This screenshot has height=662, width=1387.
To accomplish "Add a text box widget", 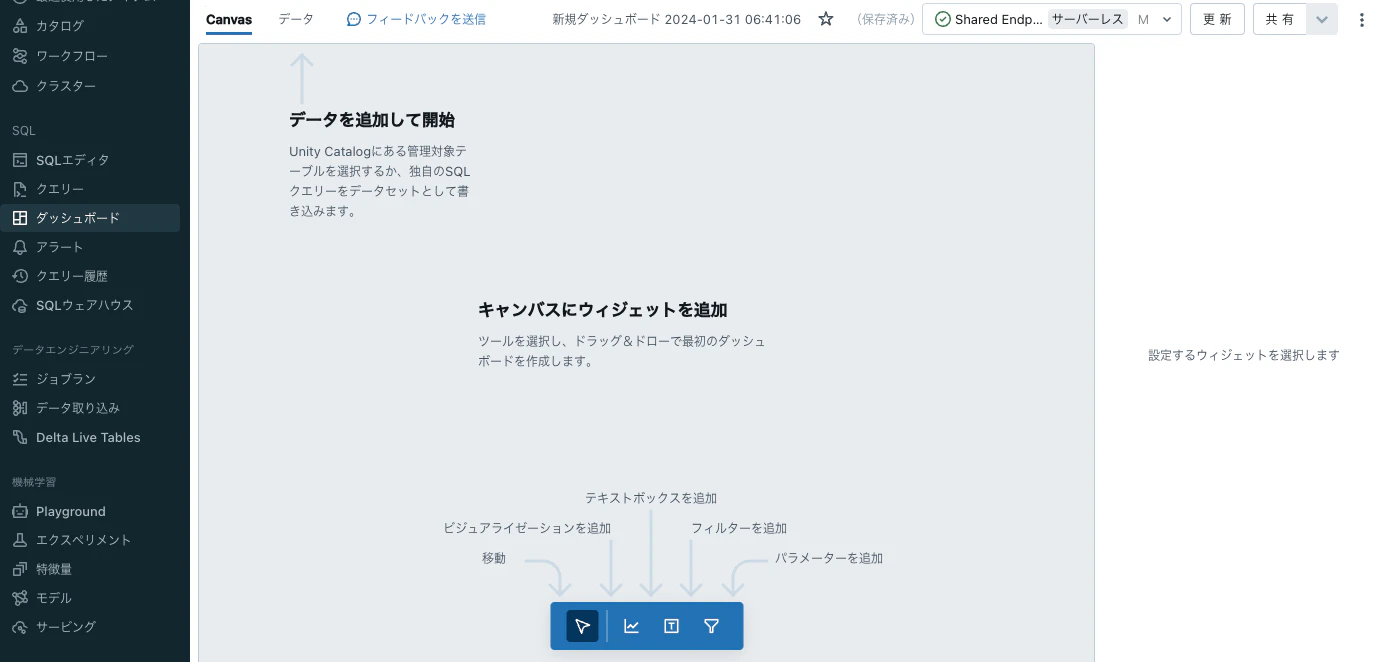I will pyautogui.click(x=671, y=626).
